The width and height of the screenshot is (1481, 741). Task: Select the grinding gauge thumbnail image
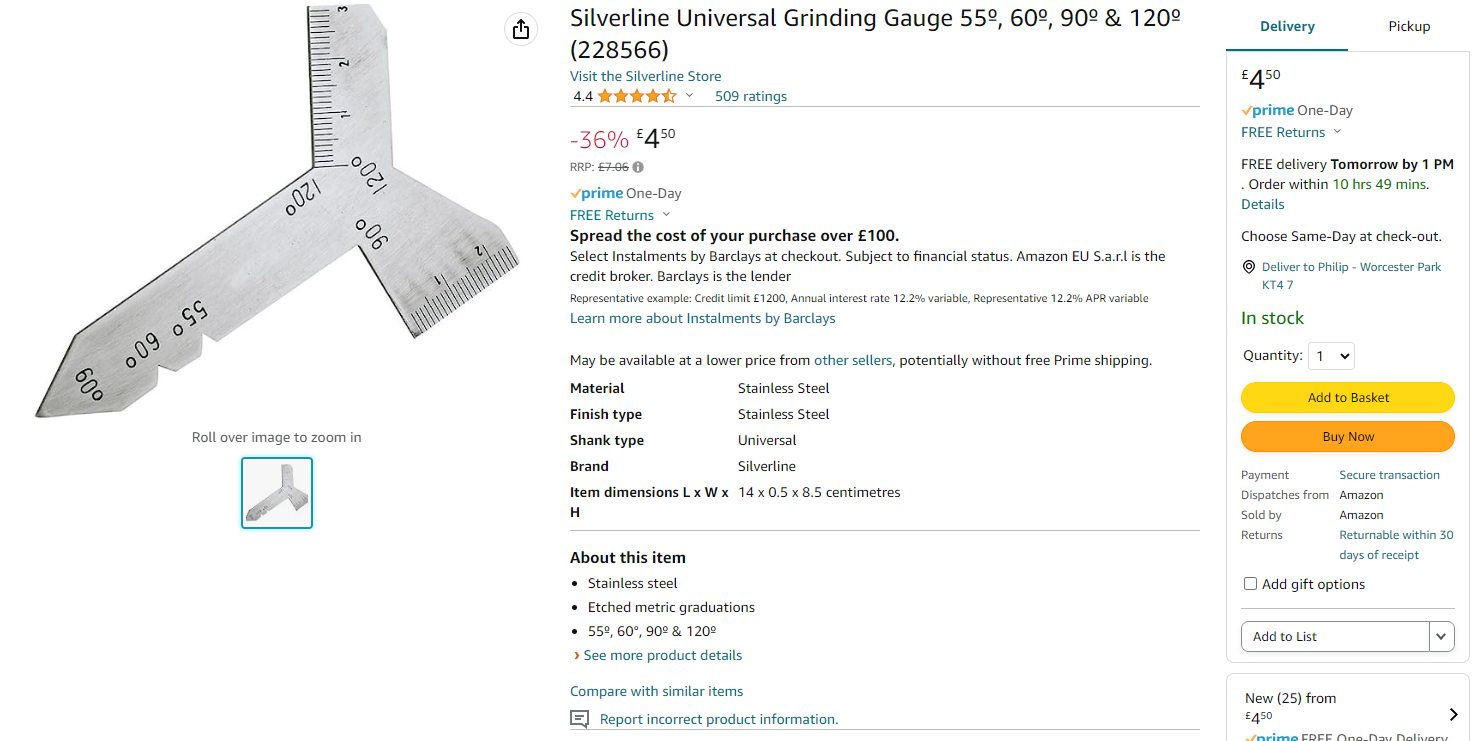click(277, 493)
